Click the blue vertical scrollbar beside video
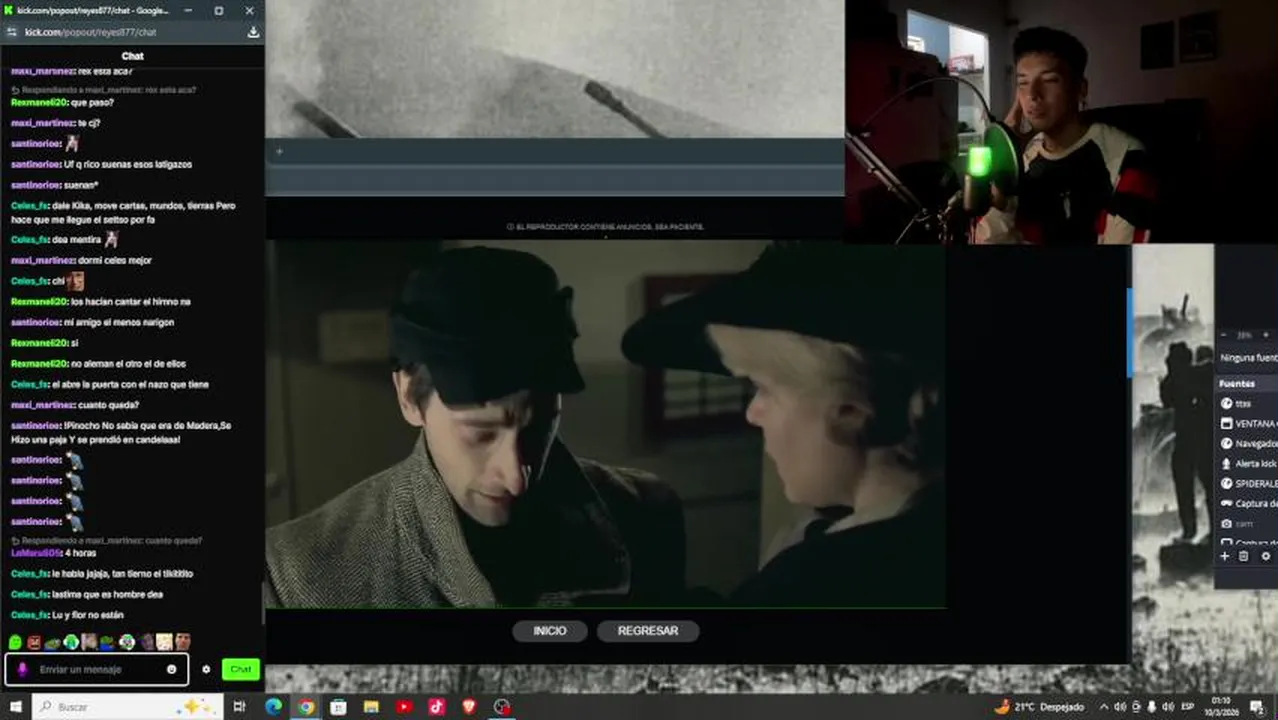 pos(1129,333)
